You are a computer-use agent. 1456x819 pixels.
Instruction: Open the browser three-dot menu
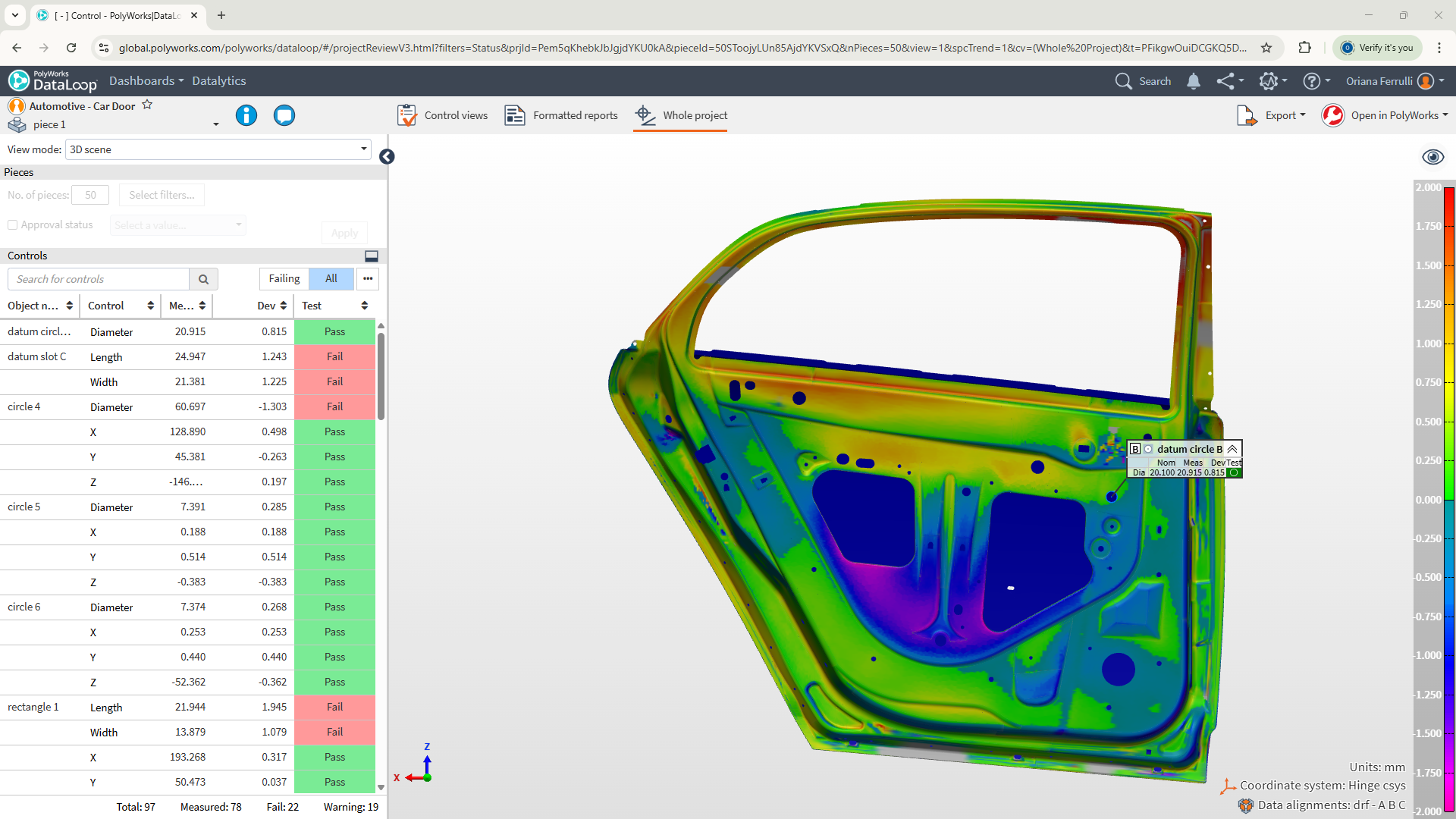tap(1439, 48)
